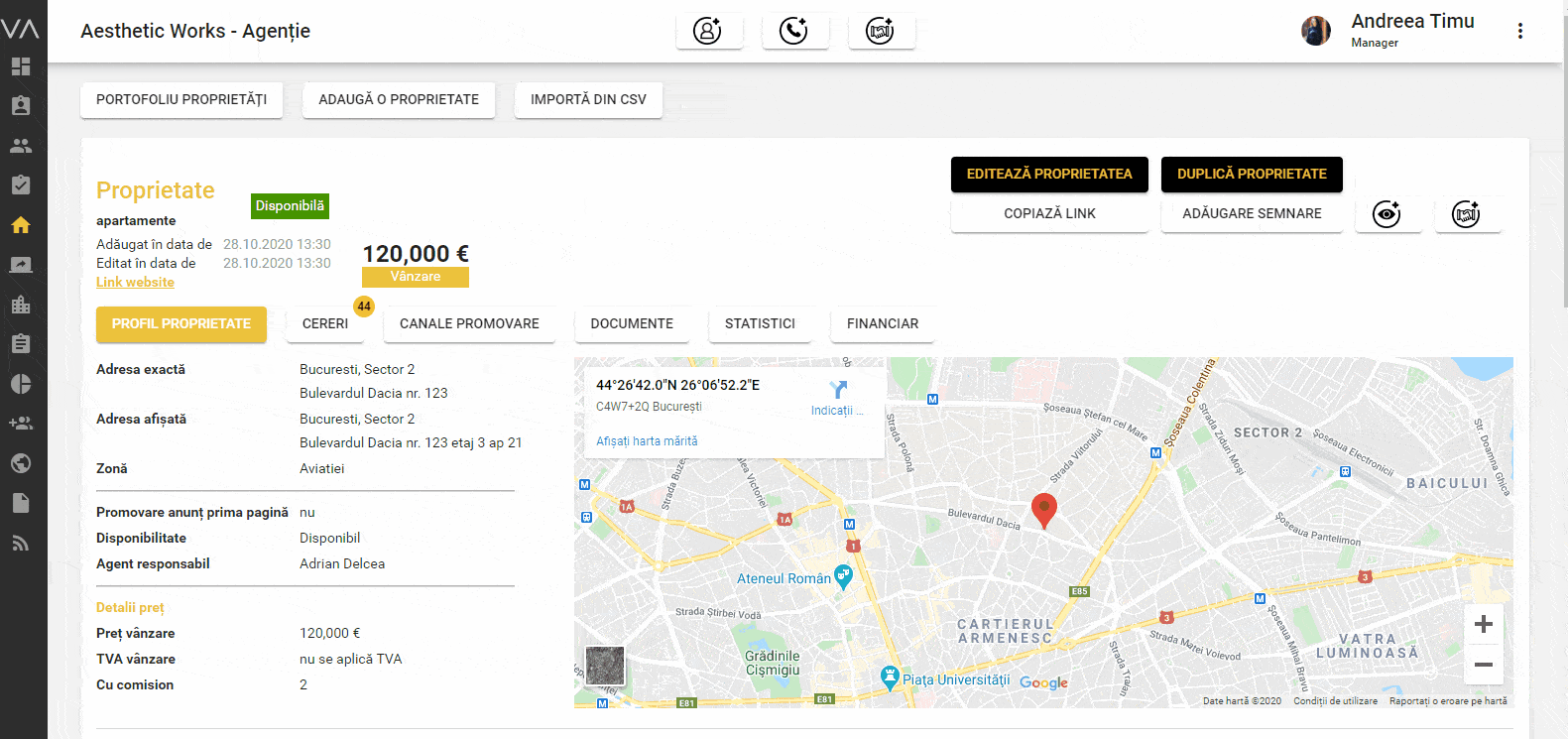Open the Canale Promovare tab

(x=469, y=324)
